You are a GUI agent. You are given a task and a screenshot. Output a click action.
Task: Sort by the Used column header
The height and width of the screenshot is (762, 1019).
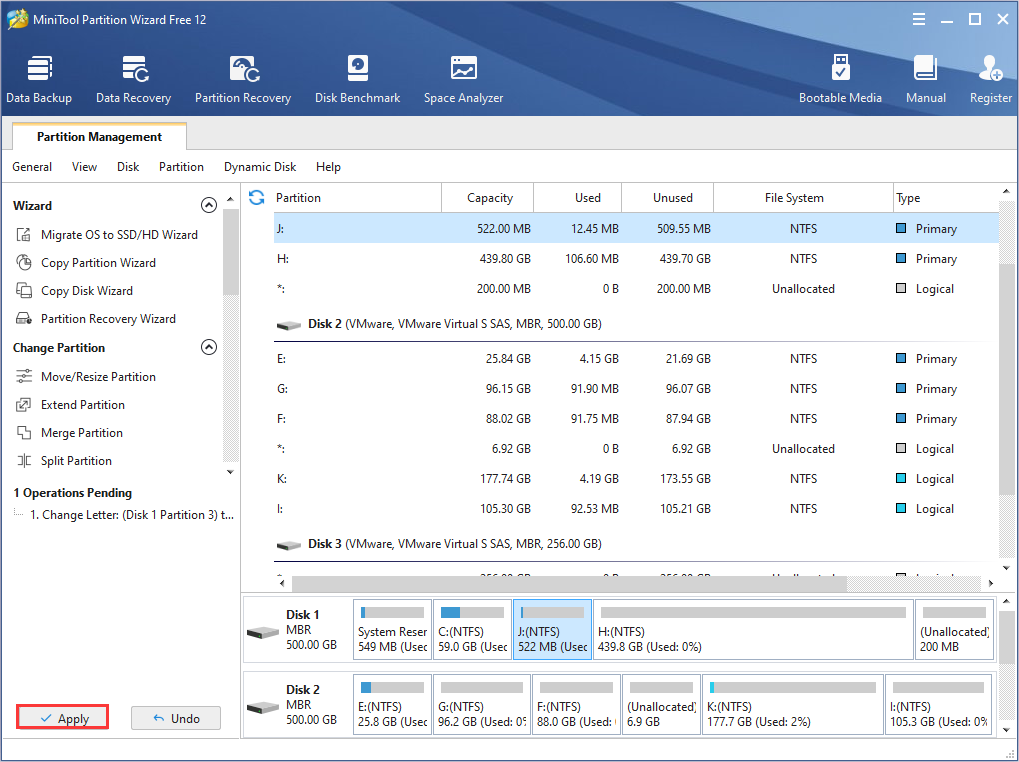(x=578, y=197)
